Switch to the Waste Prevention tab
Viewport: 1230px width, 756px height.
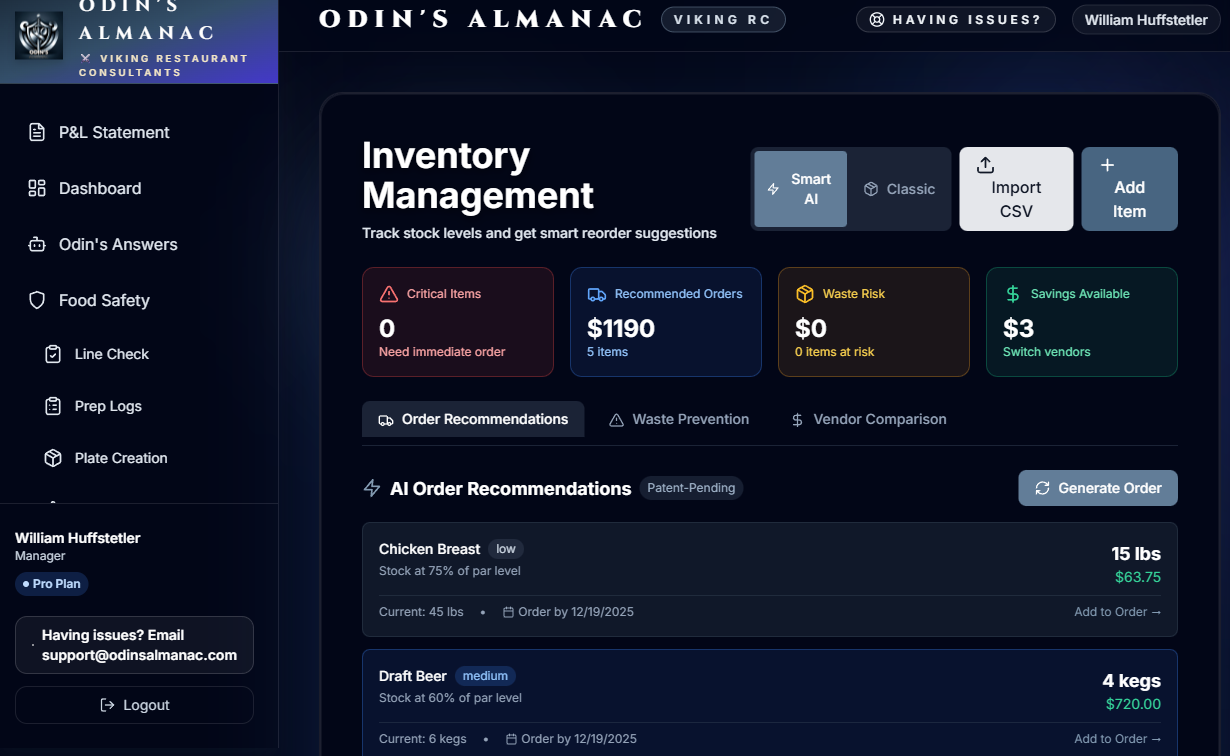click(x=679, y=419)
